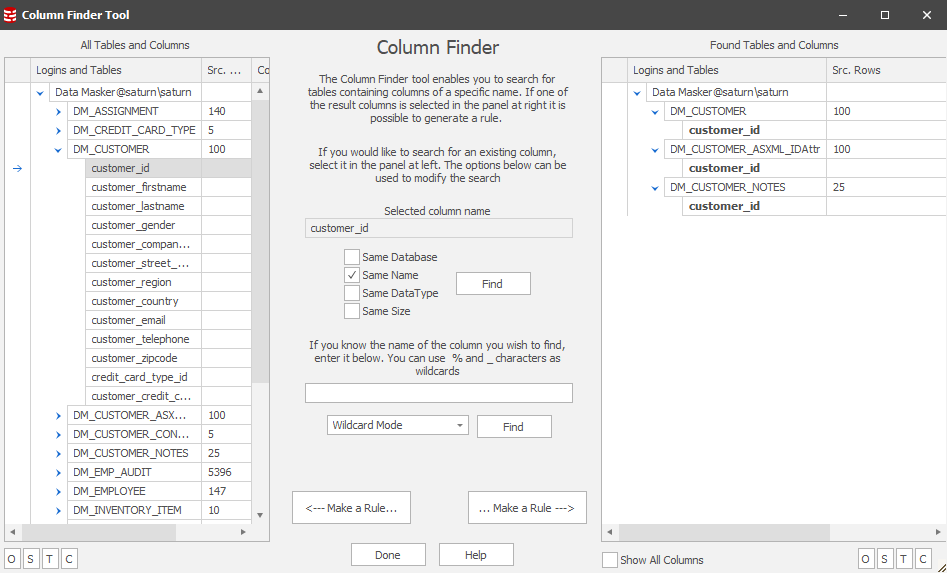947x573 pixels.
Task: Enable the Same Database checkbox
Action: click(352, 257)
